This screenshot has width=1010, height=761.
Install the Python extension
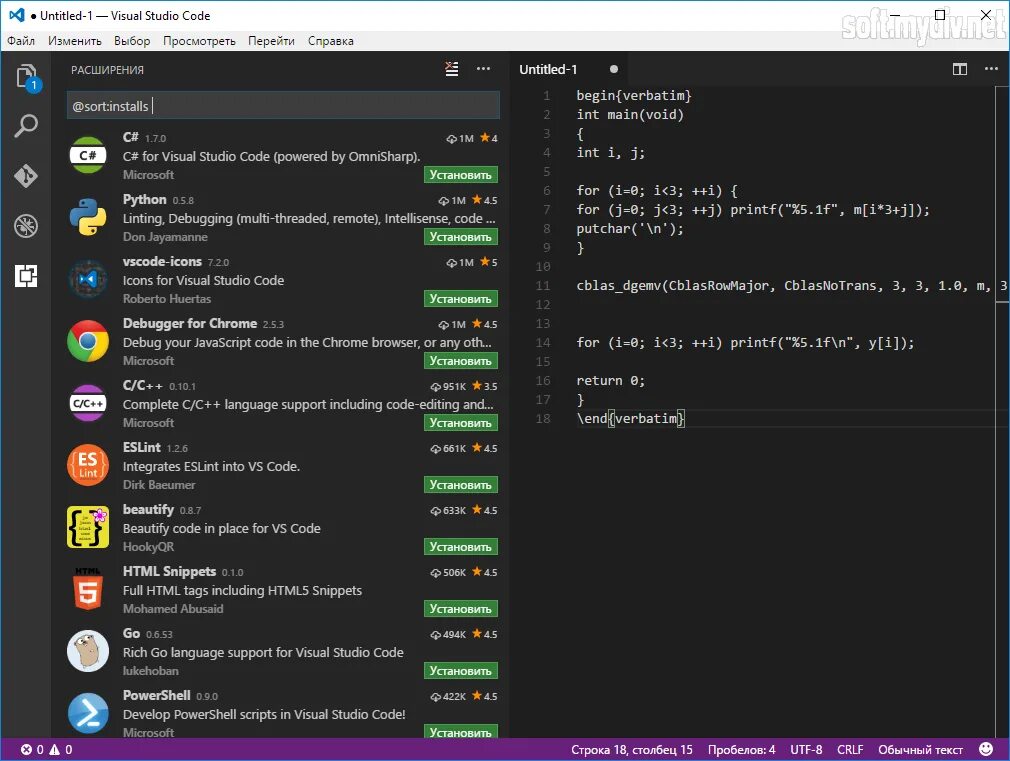461,236
